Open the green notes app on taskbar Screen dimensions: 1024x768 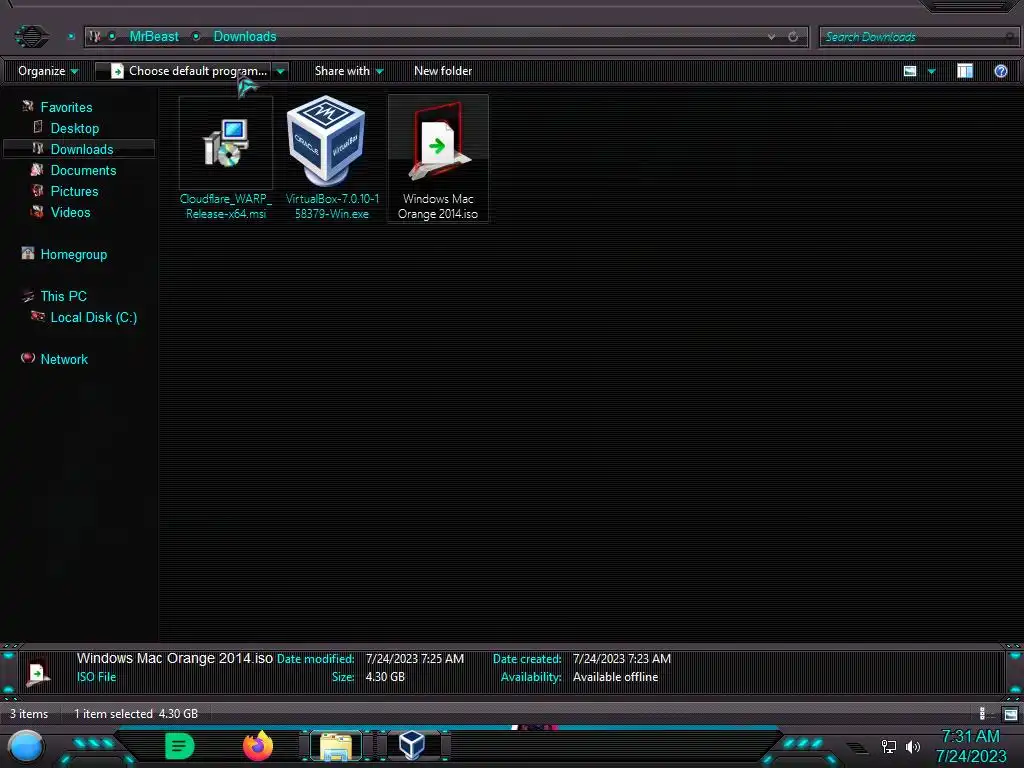[180, 746]
